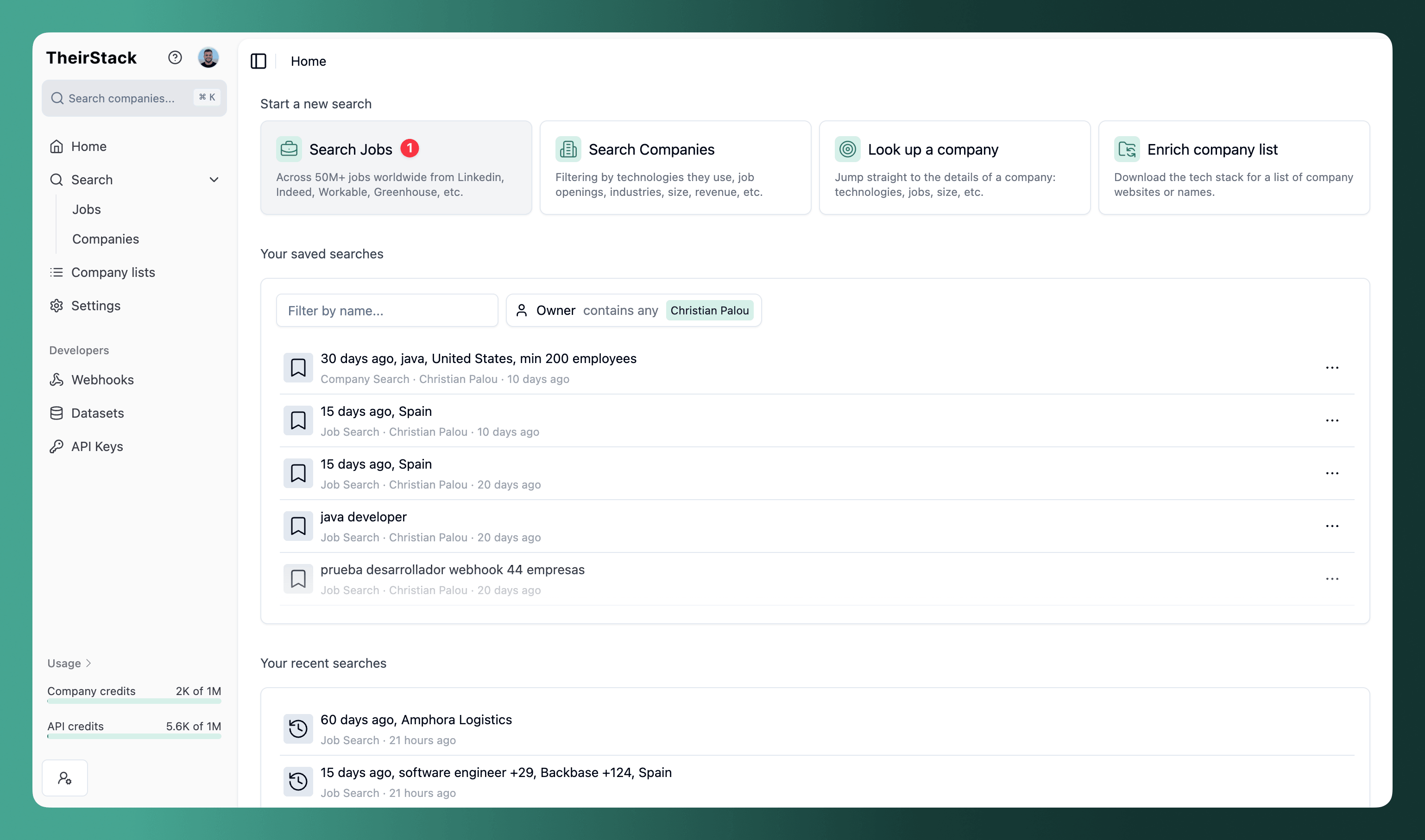This screenshot has height=840, width=1425.
Task: Expand the Usage section arrow
Action: click(88, 664)
